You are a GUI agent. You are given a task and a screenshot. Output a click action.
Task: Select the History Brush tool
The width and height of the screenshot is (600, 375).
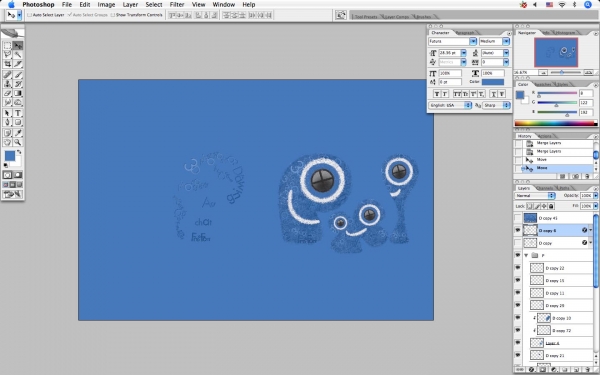point(18,84)
